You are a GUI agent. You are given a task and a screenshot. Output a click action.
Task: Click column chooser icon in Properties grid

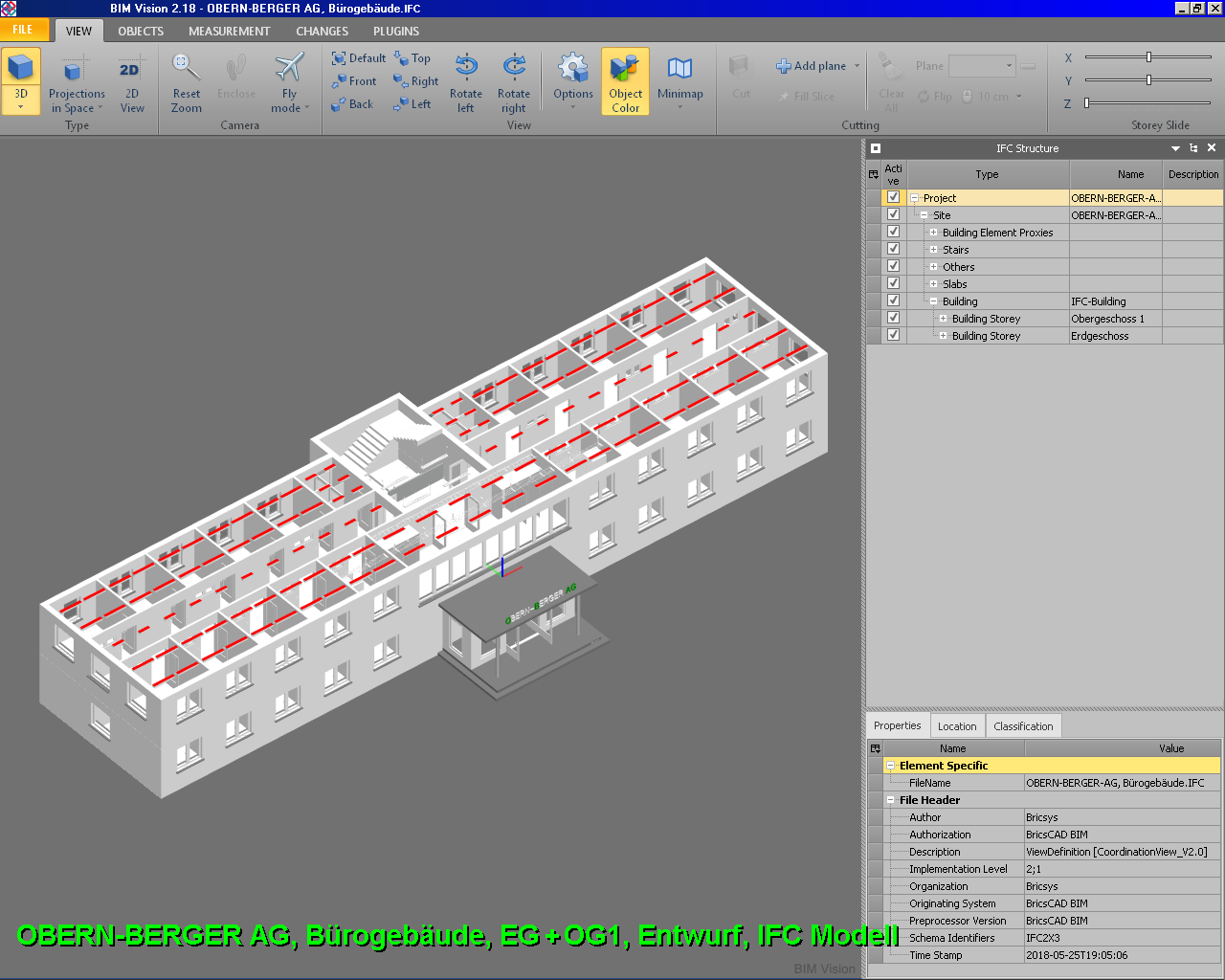tap(876, 748)
